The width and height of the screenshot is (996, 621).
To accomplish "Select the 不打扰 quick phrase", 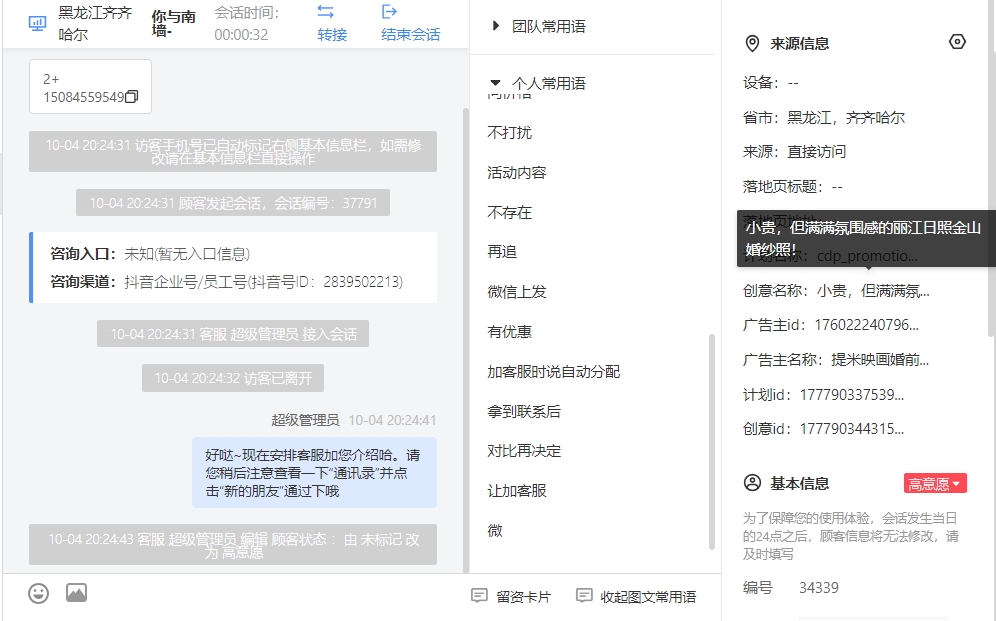I will 509,132.
